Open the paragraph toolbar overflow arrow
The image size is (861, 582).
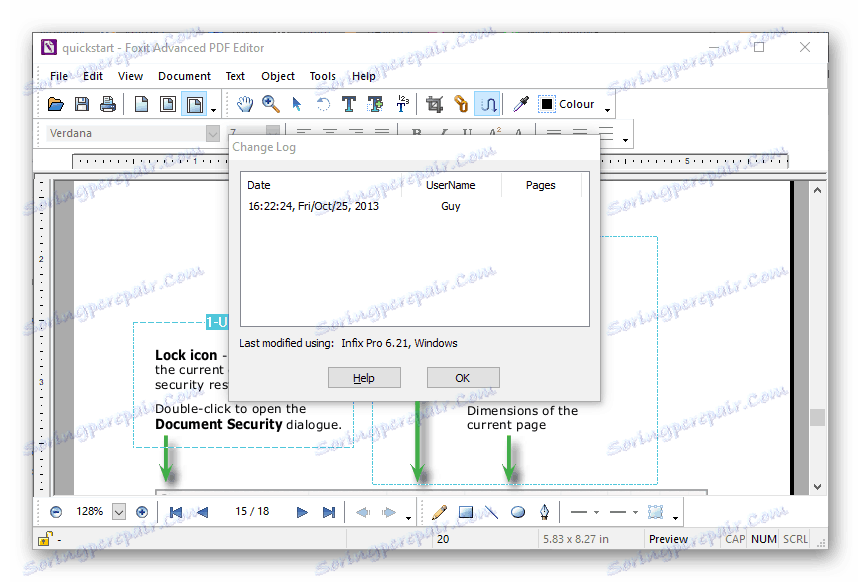[x=625, y=141]
